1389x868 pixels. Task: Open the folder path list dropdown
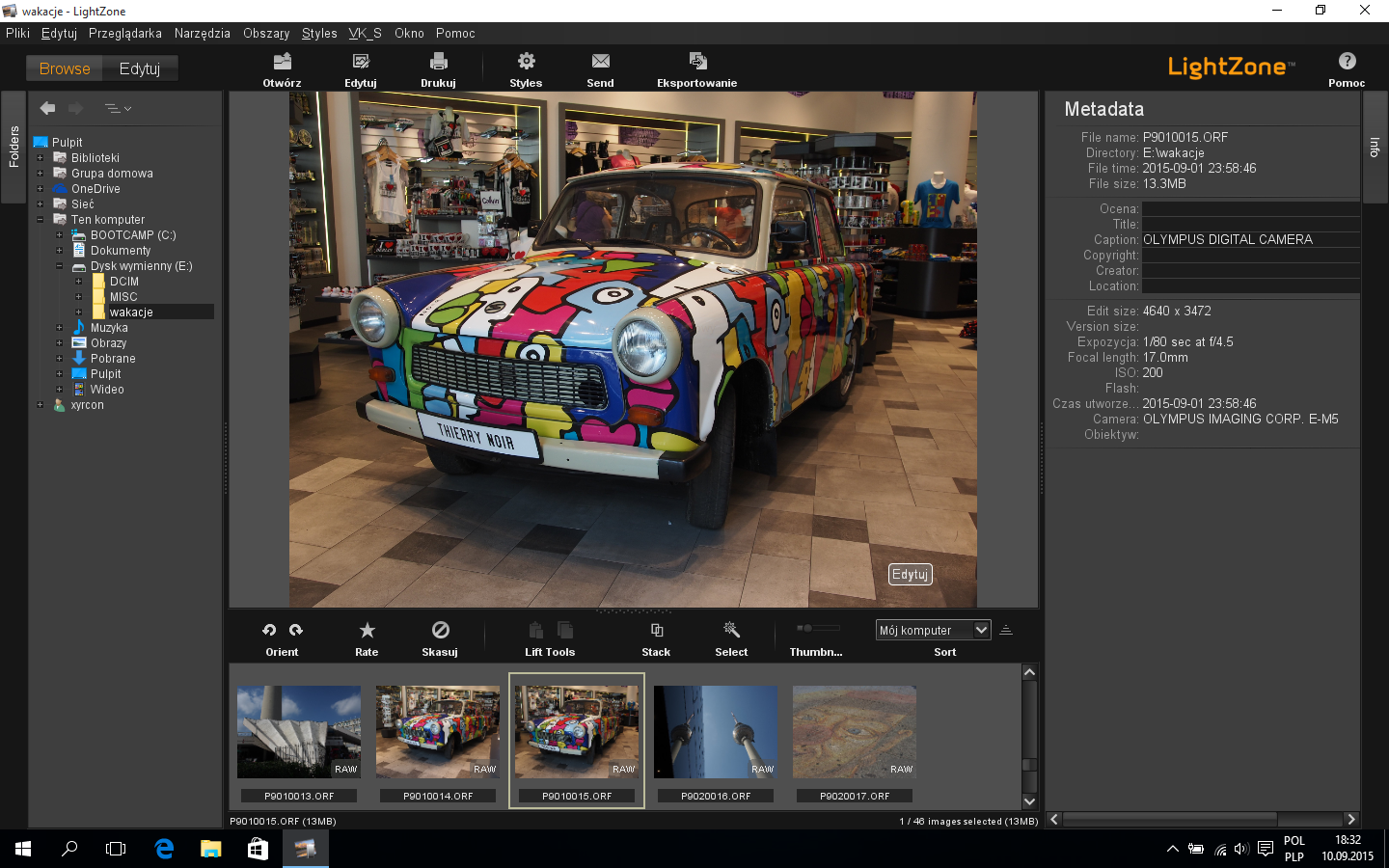[118, 109]
